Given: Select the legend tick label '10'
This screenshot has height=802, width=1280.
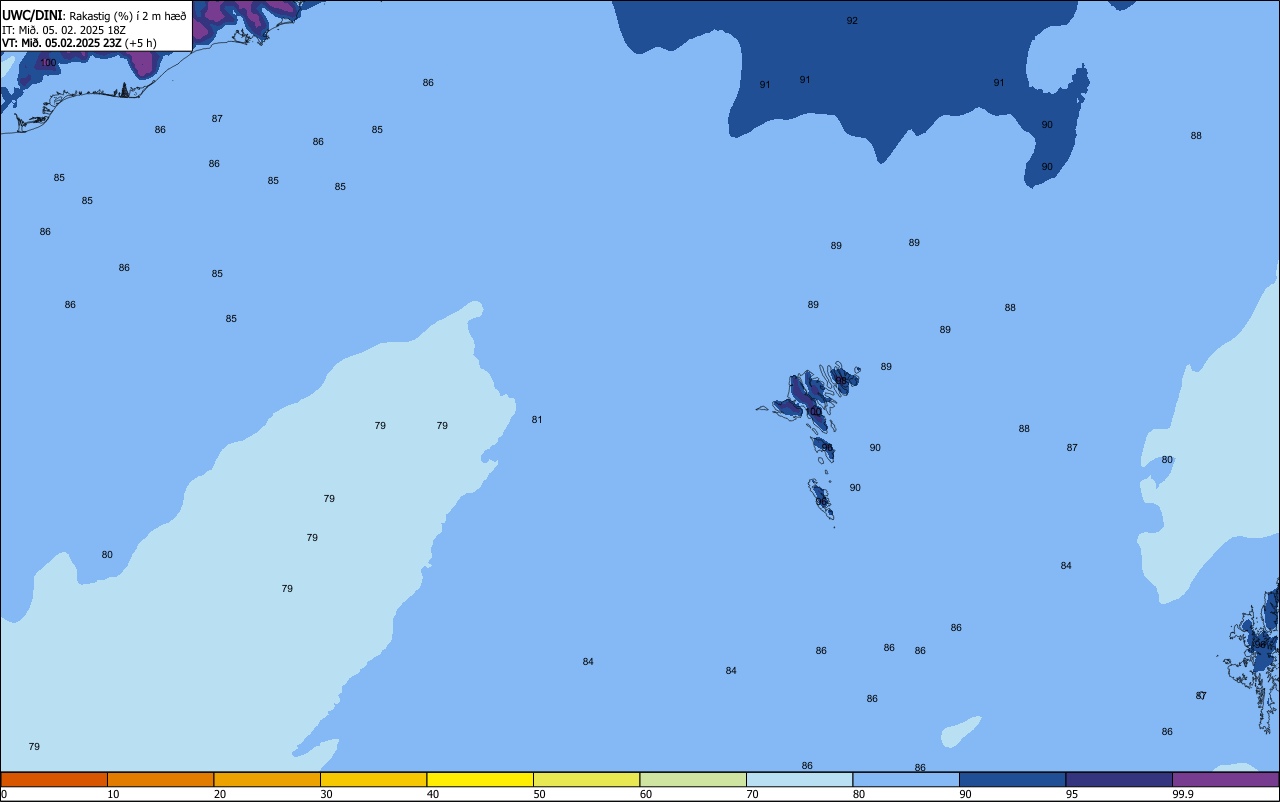Looking at the screenshot, I should [x=114, y=794].
